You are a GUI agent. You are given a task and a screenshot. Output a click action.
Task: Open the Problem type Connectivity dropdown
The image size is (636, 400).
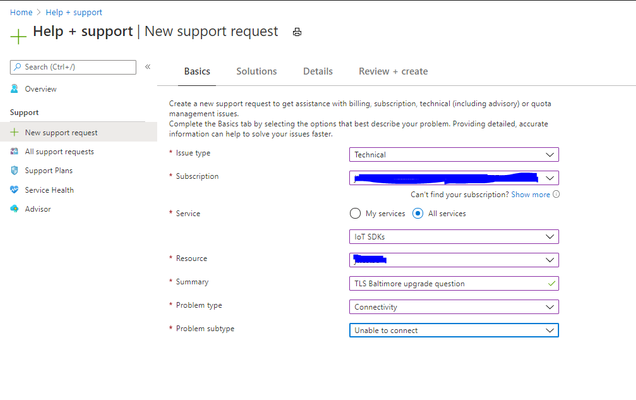(x=454, y=307)
